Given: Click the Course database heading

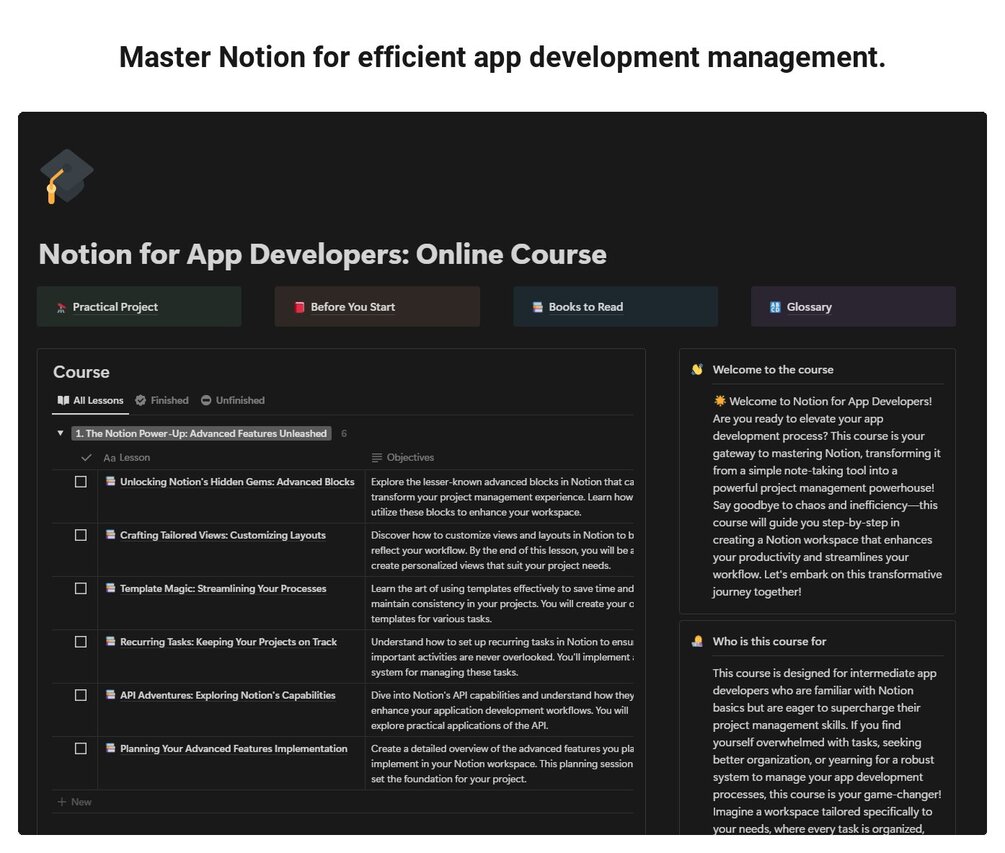Looking at the screenshot, I should 81,372.
